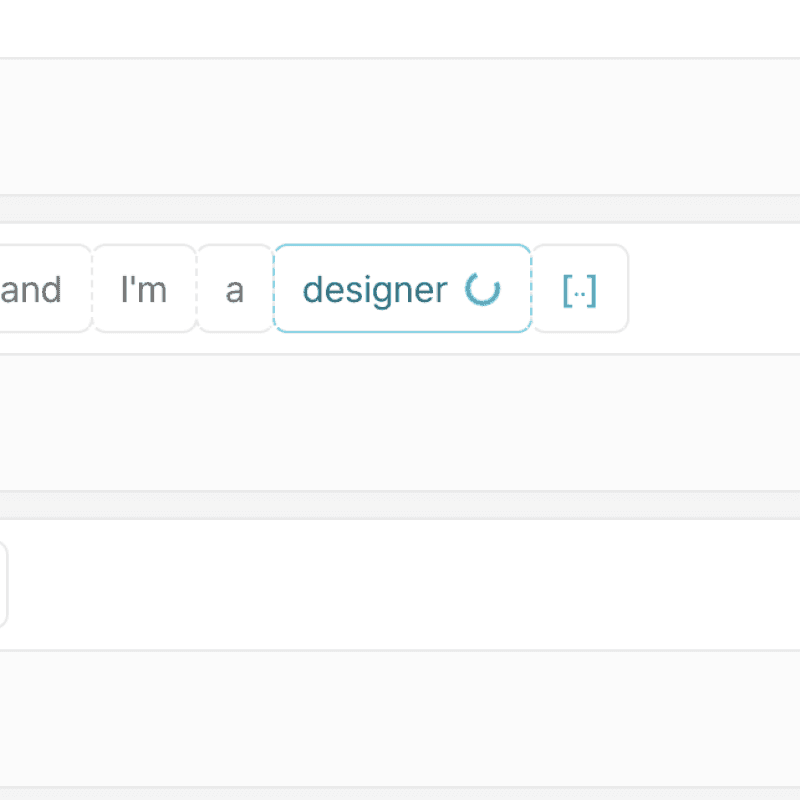Click the gray panel below the word chips

(400, 422)
